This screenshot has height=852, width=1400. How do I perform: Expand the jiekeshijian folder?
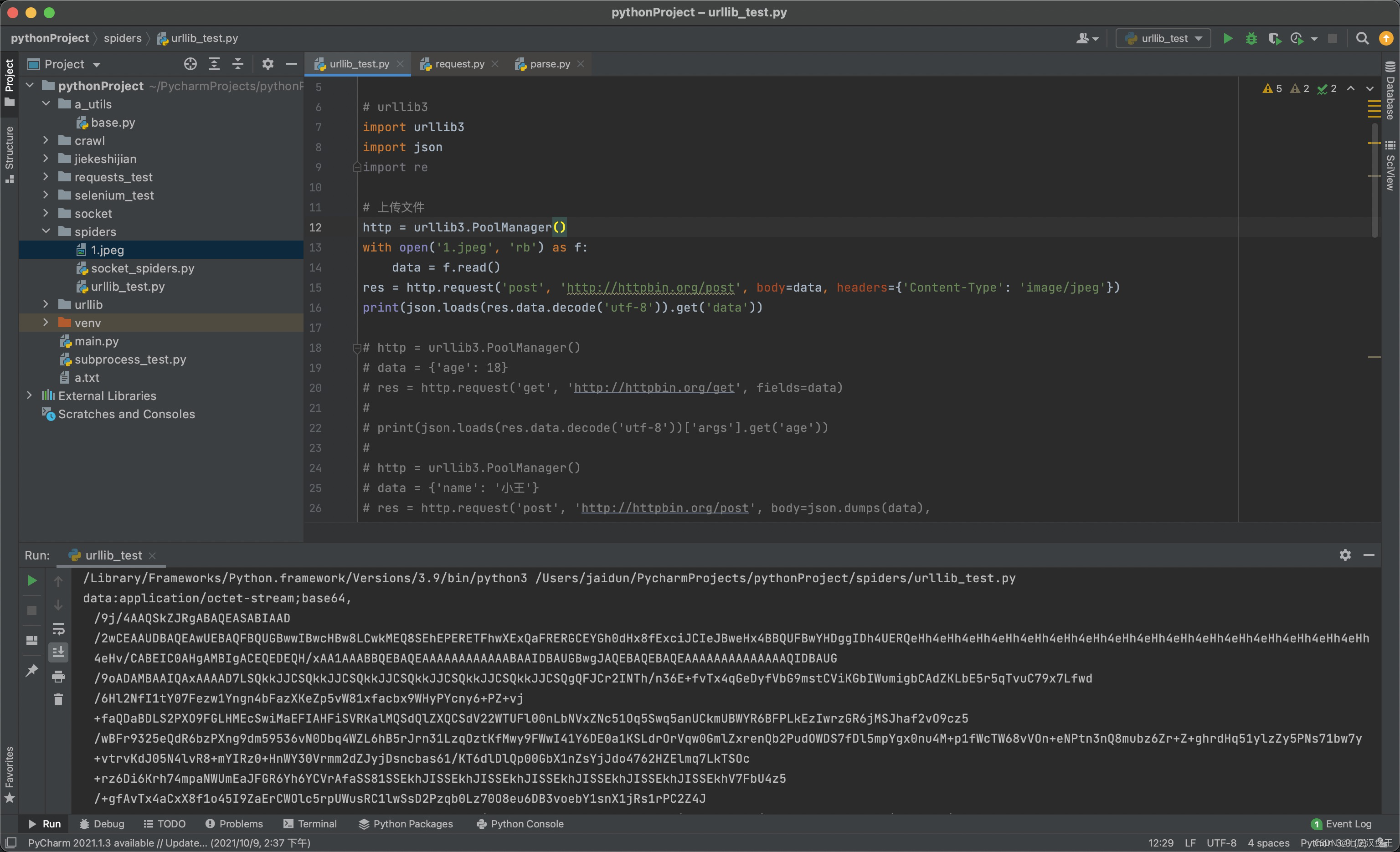(46, 158)
